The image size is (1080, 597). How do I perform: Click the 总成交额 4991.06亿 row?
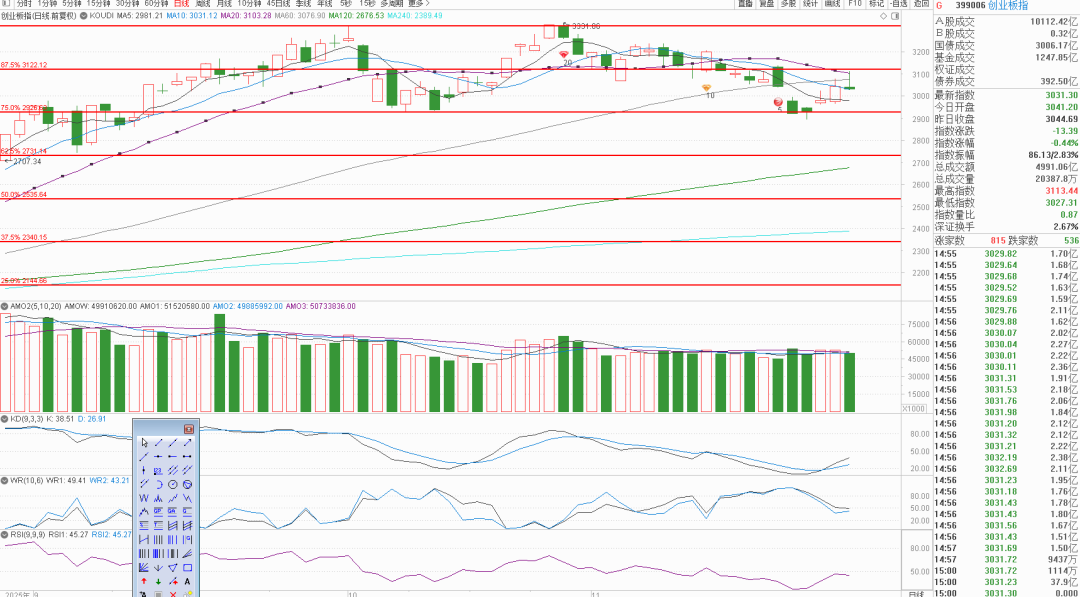click(x=1006, y=166)
